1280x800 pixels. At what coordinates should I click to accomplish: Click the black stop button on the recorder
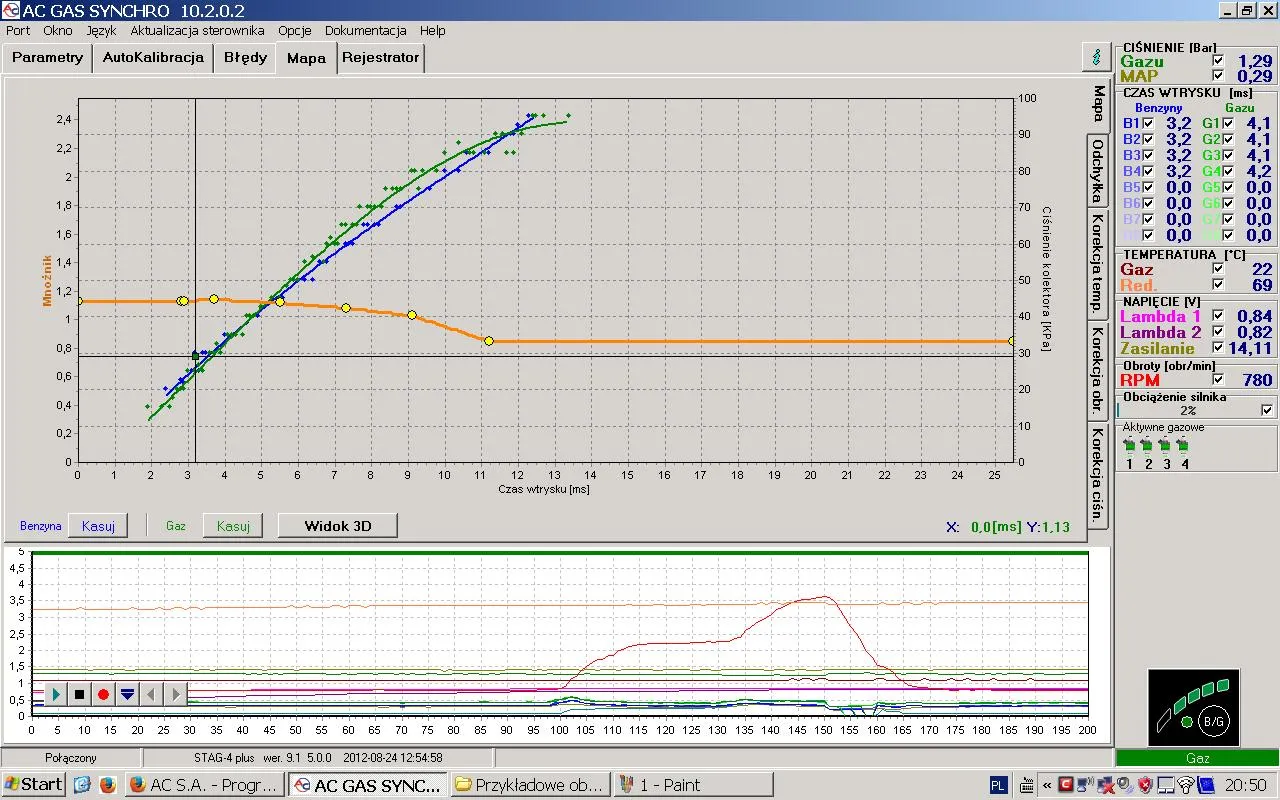tap(80, 694)
